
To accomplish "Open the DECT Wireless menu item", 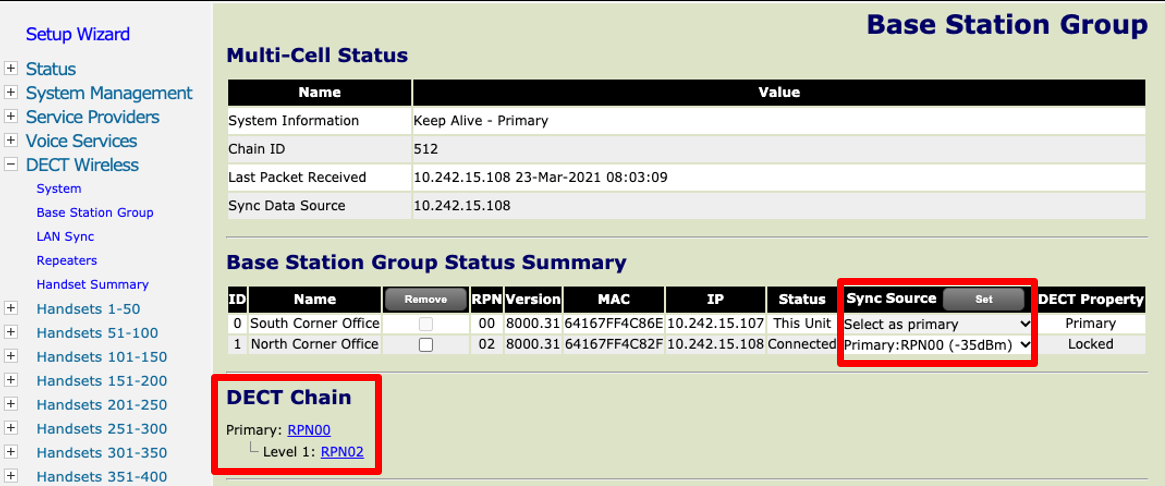I will [x=82, y=164].
